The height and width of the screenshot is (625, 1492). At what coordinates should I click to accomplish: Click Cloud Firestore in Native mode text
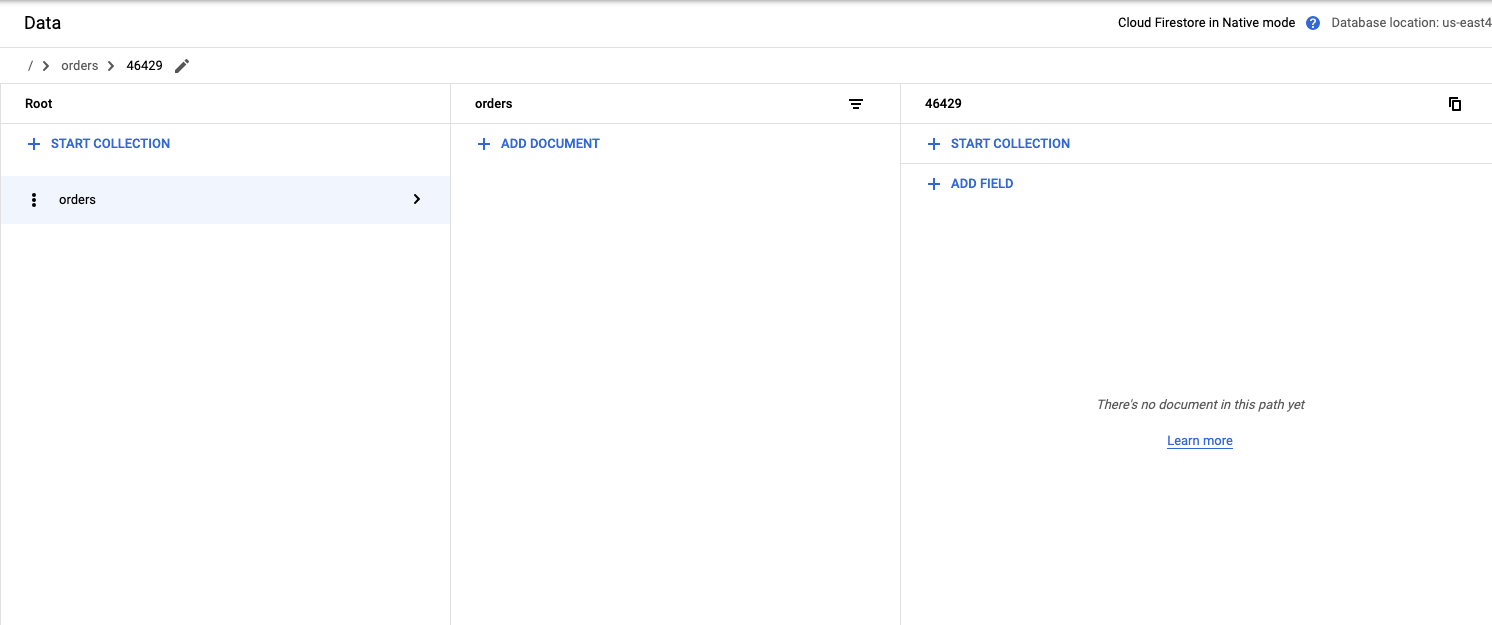(x=1206, y=23)
